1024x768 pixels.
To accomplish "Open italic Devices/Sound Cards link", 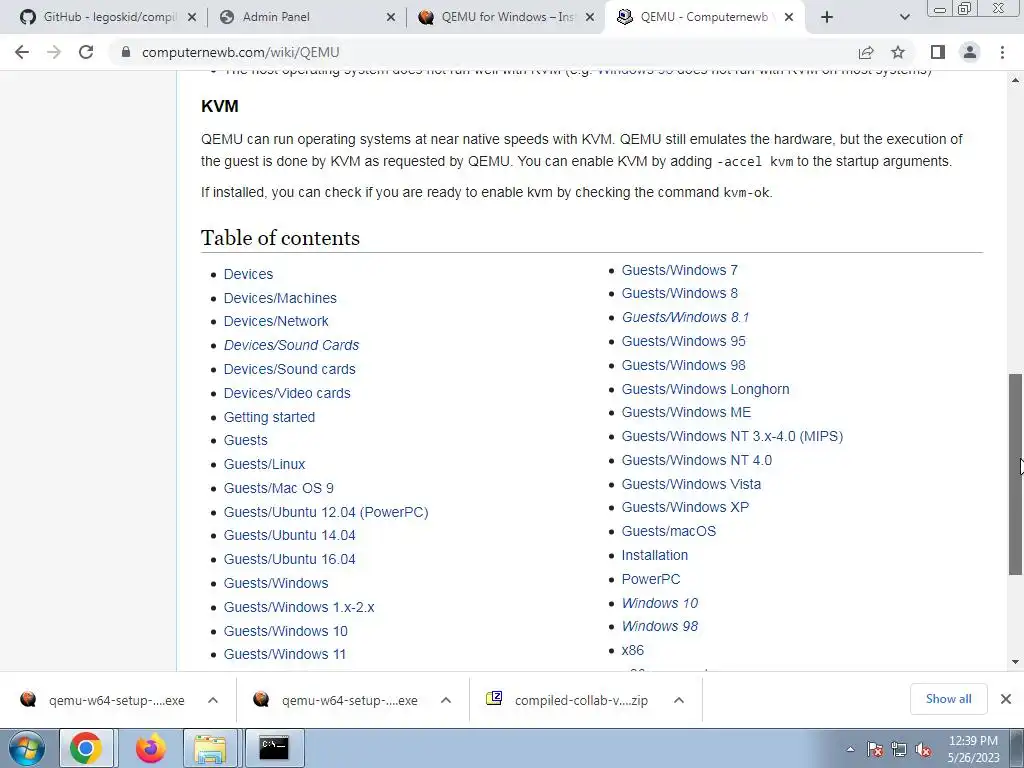I will (291, 345).
